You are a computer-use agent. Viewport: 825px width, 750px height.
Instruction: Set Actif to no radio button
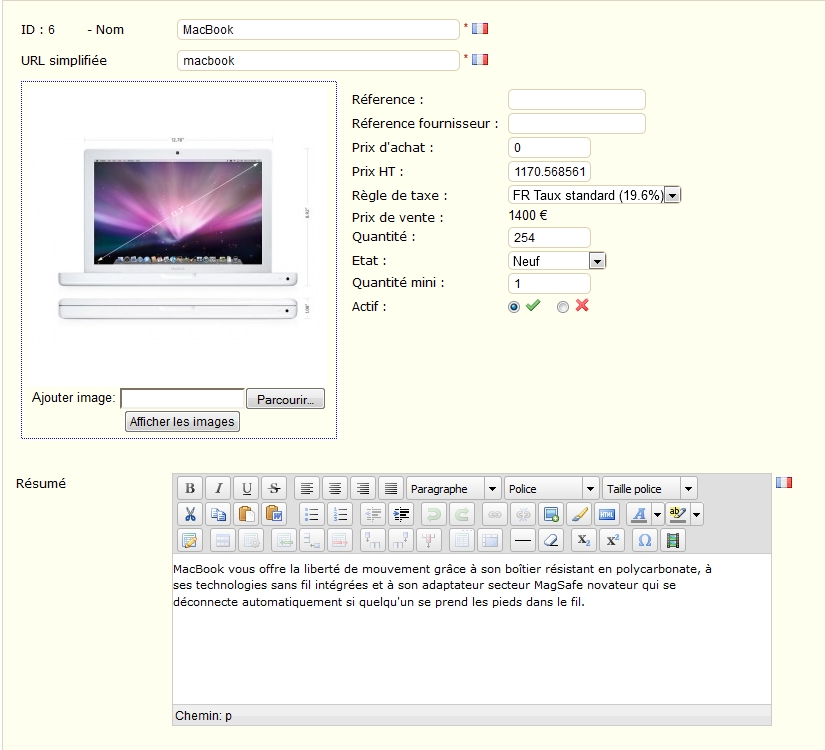pyautogui.click(x=563, y=307)
